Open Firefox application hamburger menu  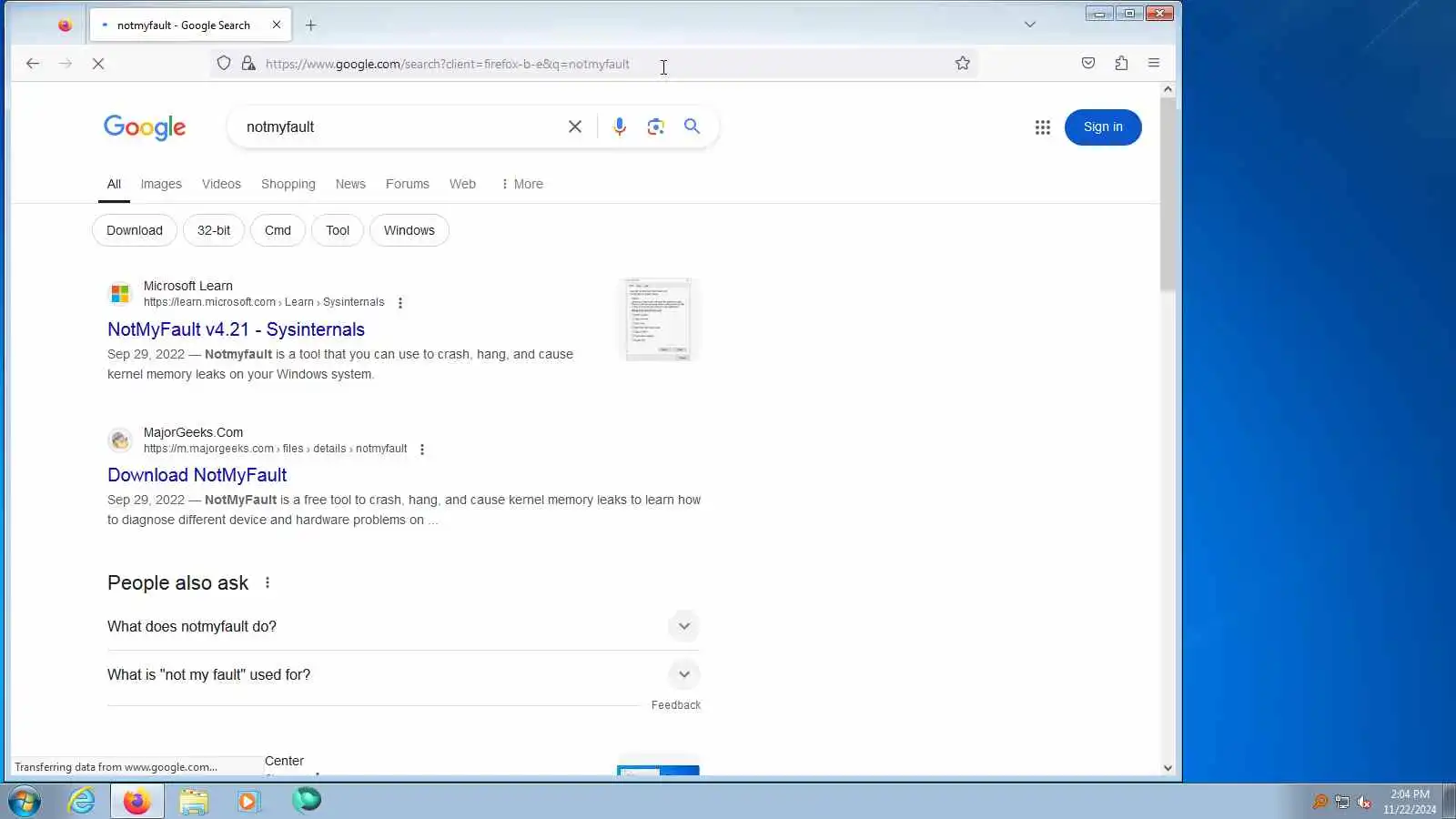point(1154,64)
